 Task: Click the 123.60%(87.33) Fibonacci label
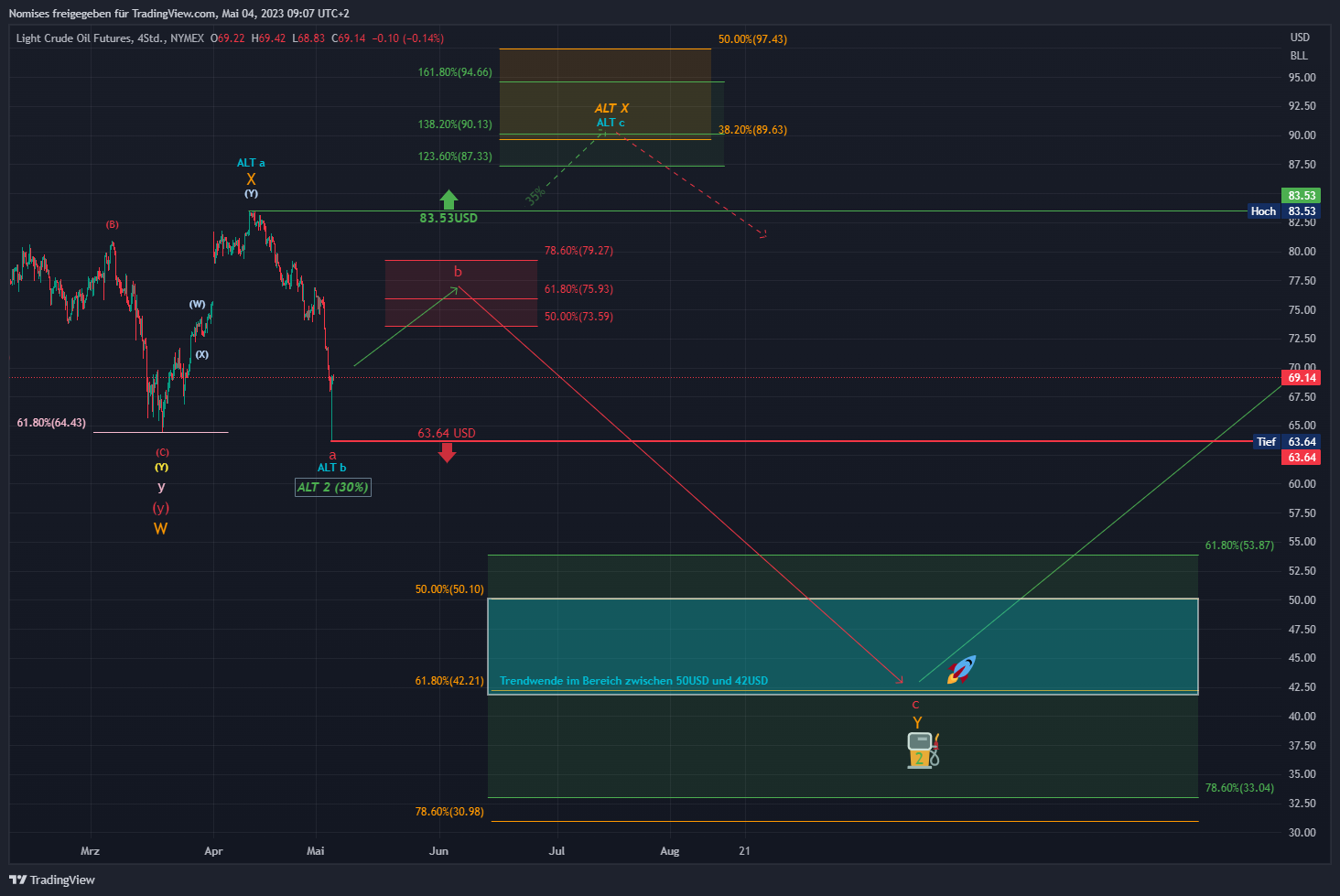(455, 157)
